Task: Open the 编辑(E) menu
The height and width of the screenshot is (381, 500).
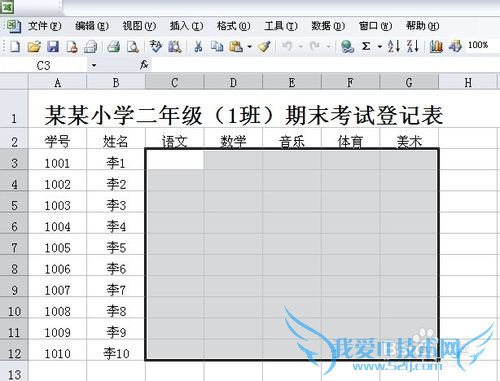Action: pyautogui.click(x=92, y=26)
